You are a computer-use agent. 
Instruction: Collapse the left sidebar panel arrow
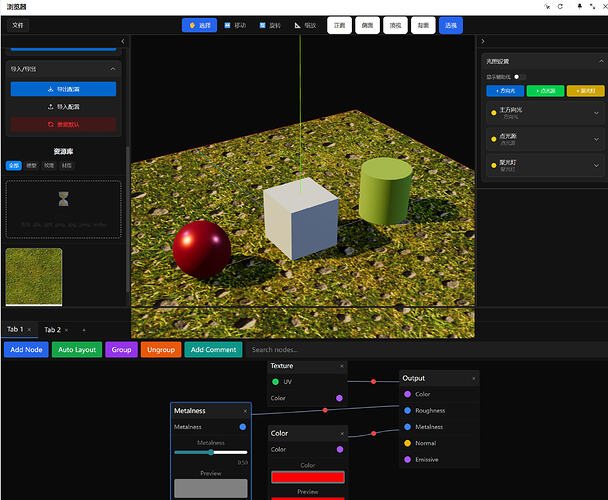(123, 41)
